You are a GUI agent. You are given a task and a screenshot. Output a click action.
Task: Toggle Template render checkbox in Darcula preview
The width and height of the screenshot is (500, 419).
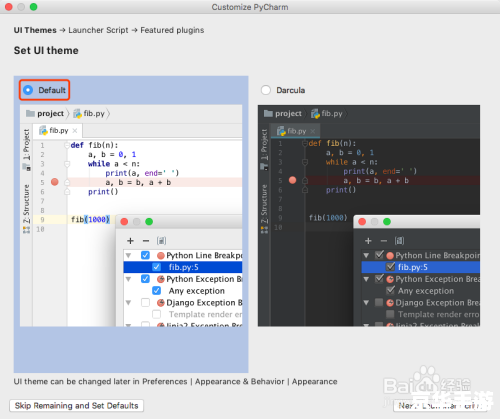pyautogui.click(x=390, y=314)
